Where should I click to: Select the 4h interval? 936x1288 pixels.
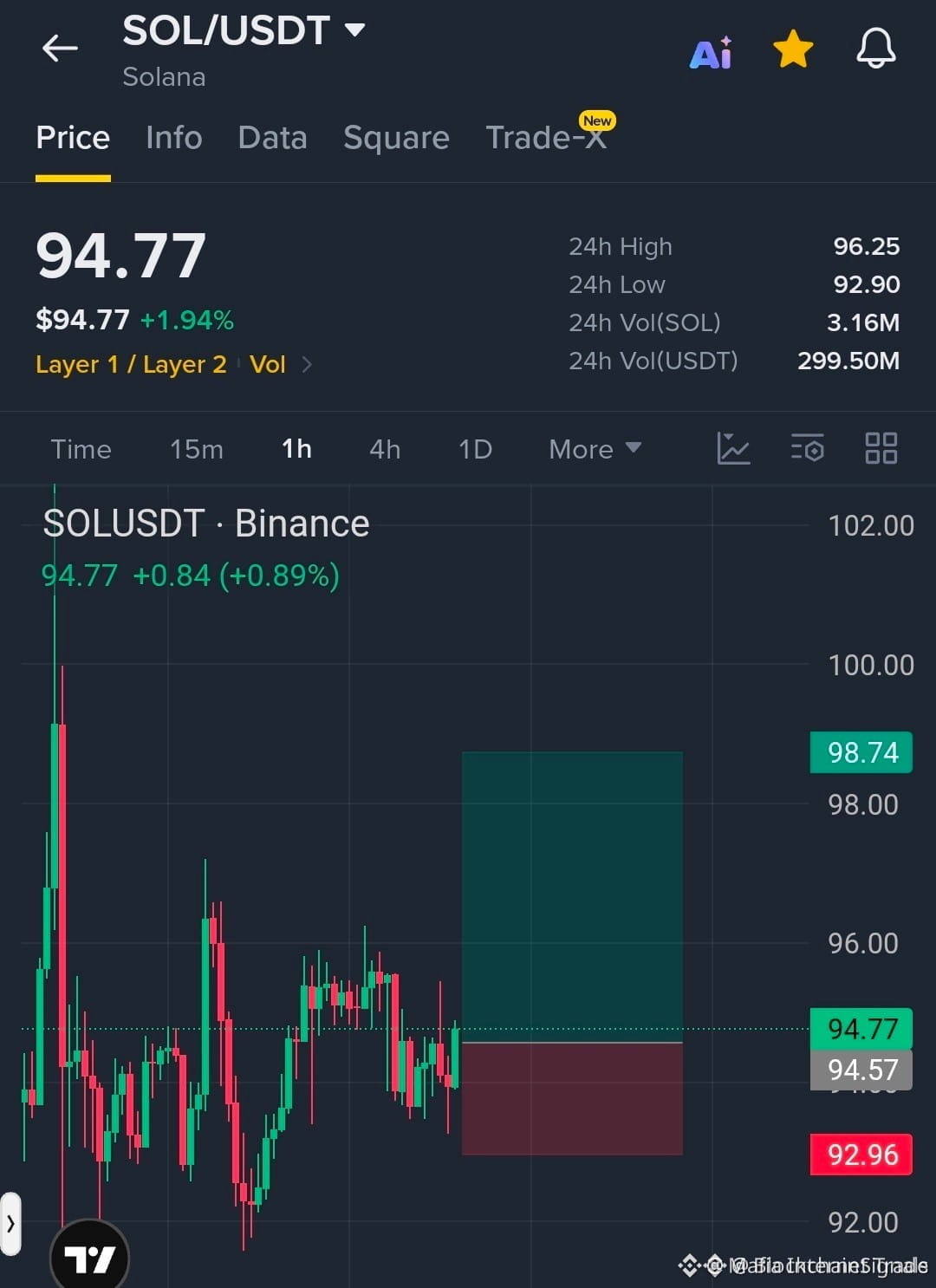tap(385, 449)
